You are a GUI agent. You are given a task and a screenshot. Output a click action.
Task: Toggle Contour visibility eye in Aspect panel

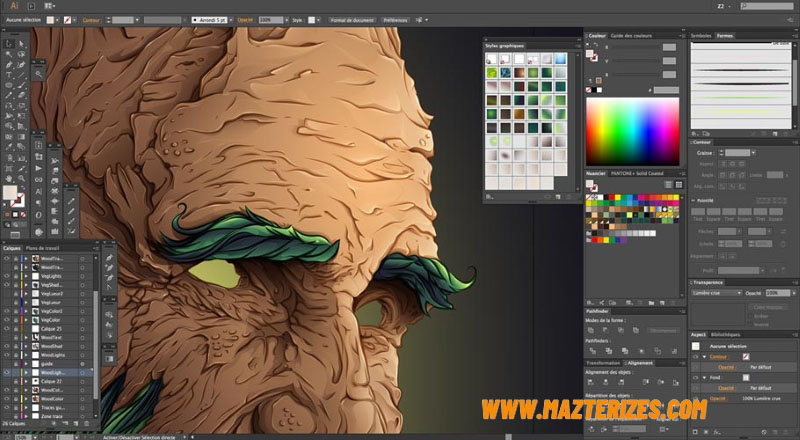point(695,357)
